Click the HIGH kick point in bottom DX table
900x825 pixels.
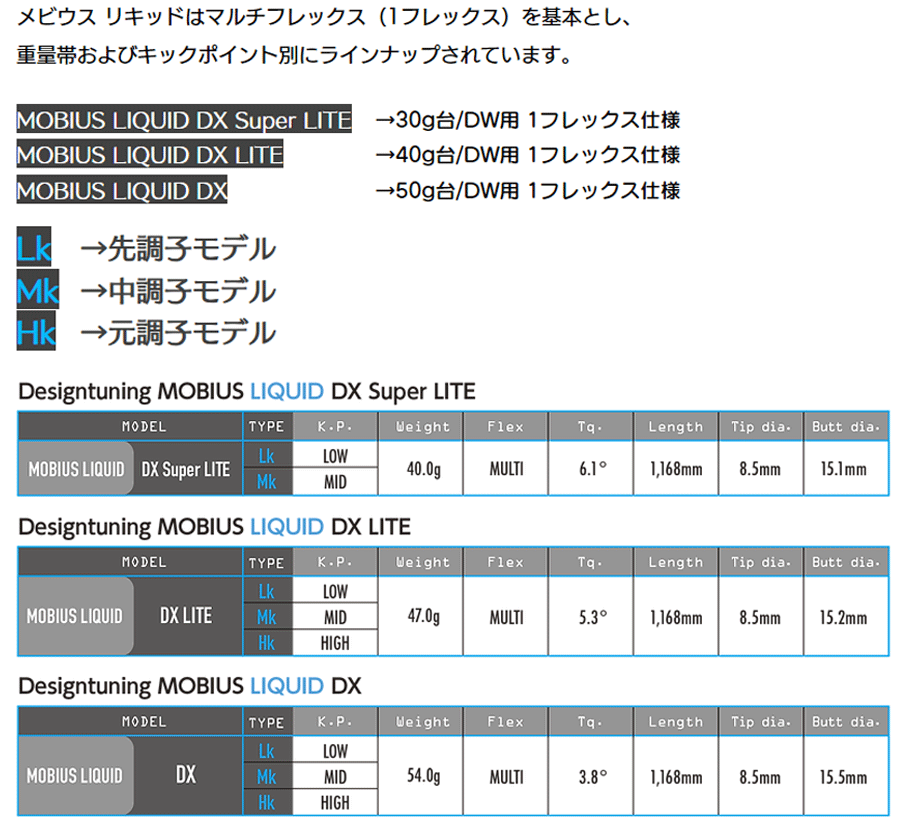point(335,802)
